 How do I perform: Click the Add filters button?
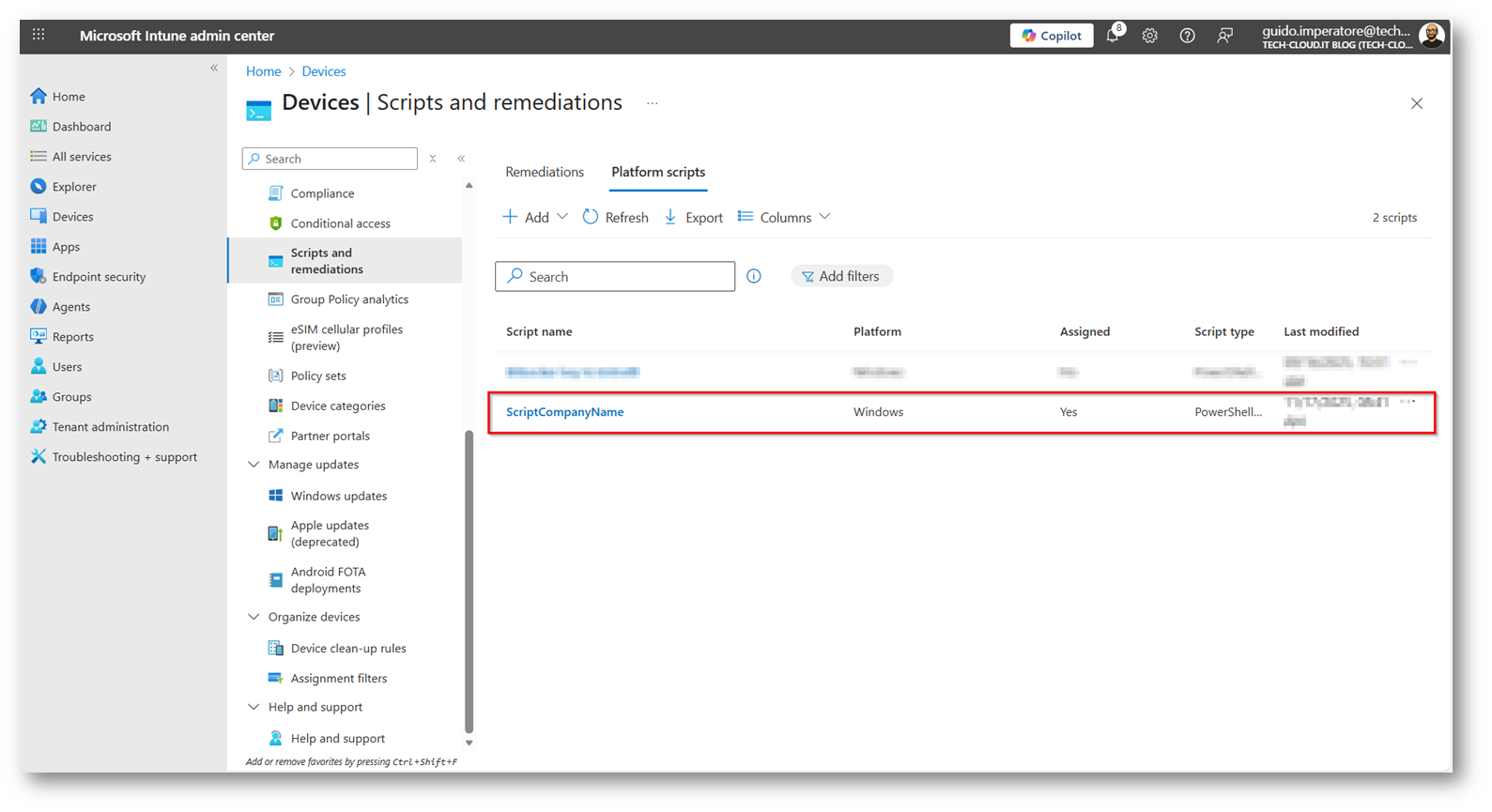click(x=841, y=276)
